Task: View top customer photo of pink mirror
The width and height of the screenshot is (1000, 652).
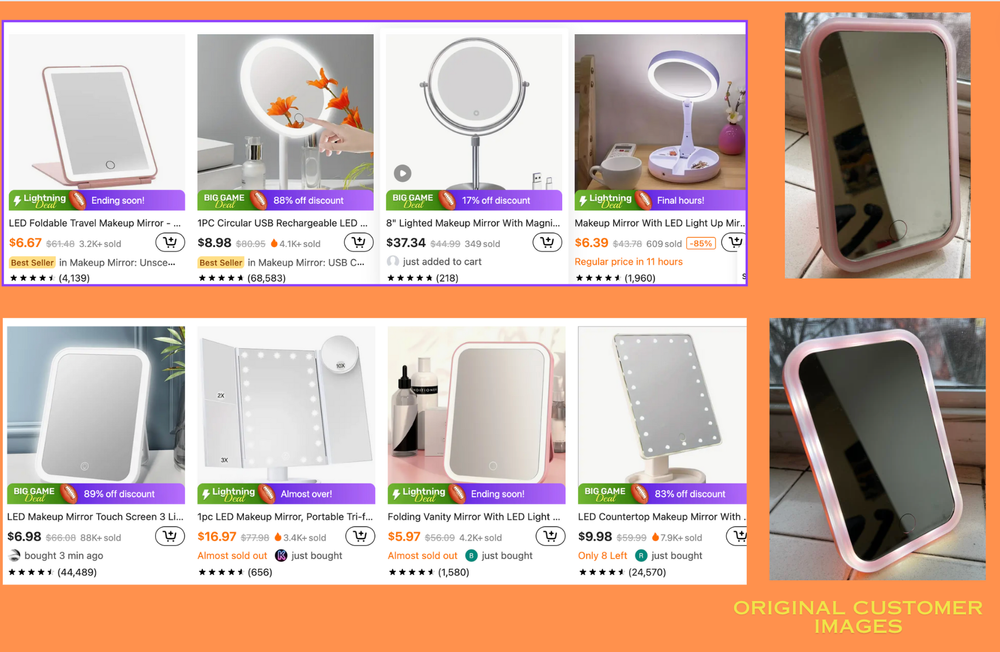Action: [878, 145]
